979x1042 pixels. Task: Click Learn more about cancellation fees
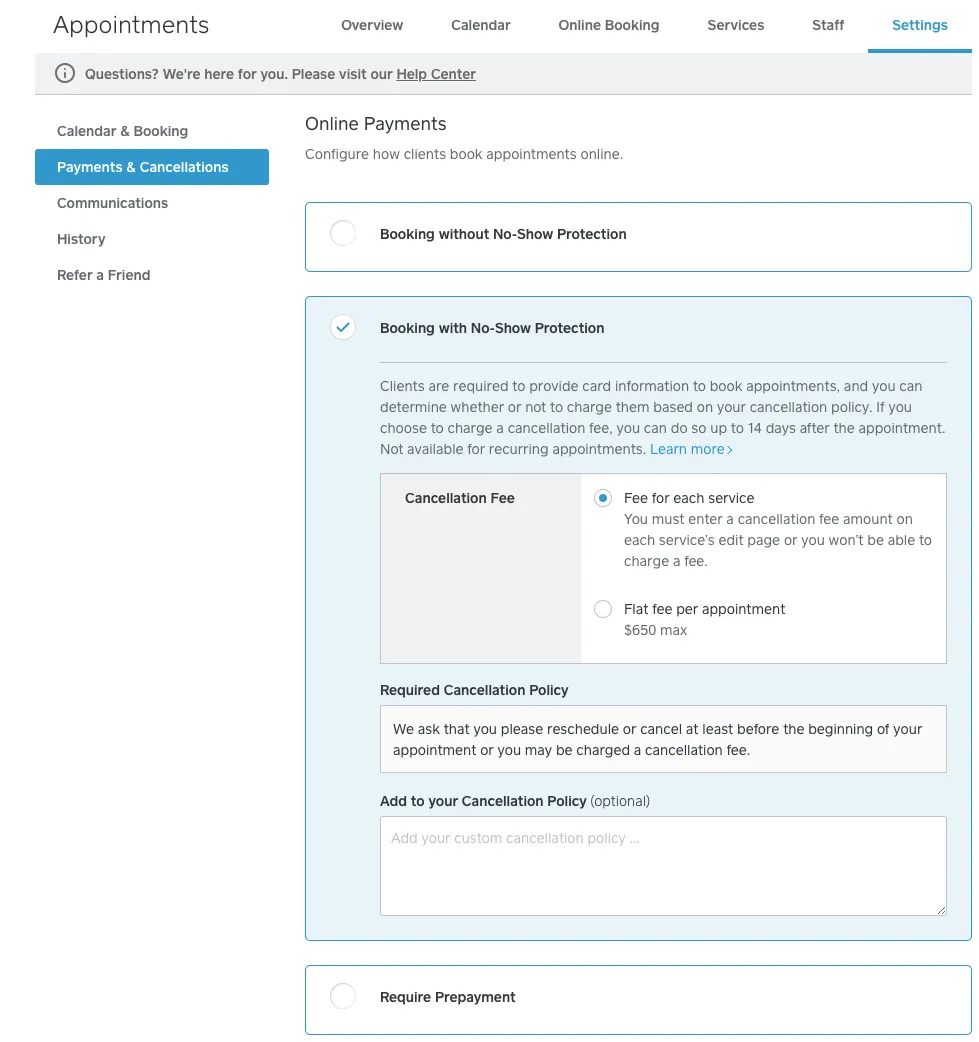[x=686, y=449]
